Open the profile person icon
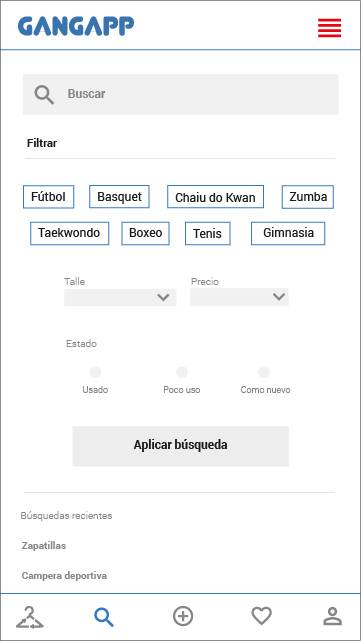361x641 pixels. (332, 616)
